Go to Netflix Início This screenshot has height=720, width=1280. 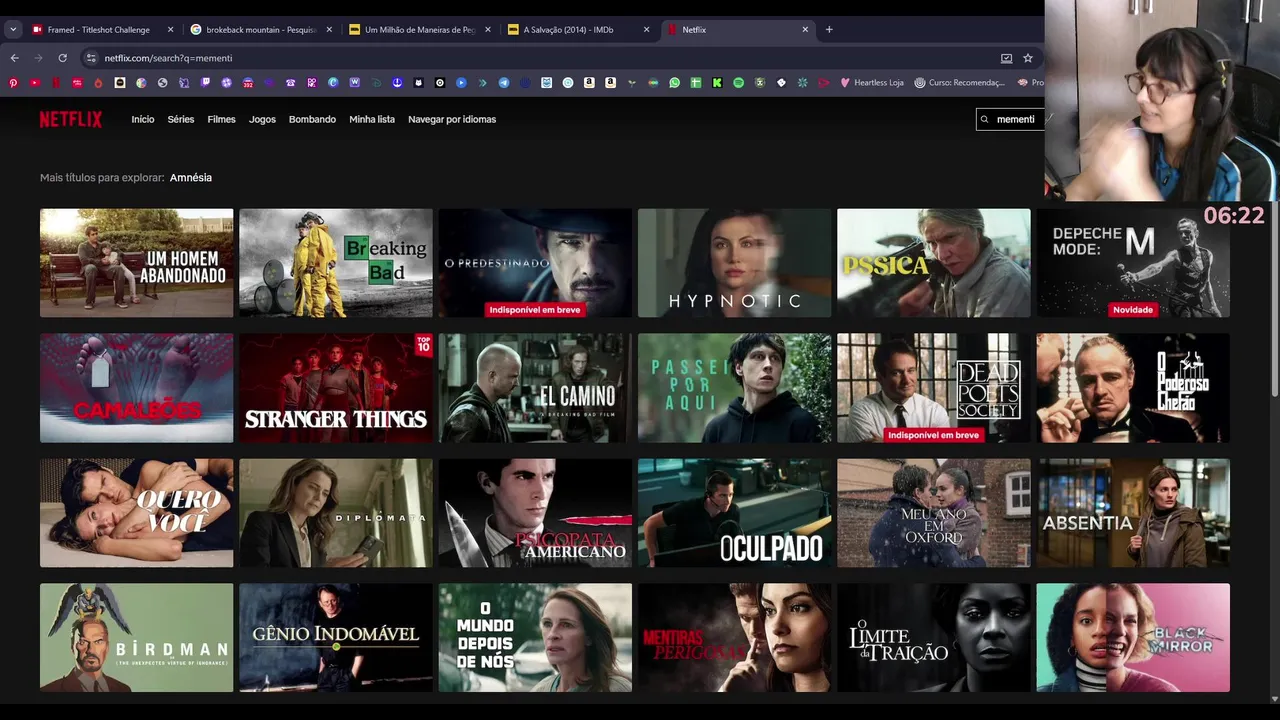(143, 119)
